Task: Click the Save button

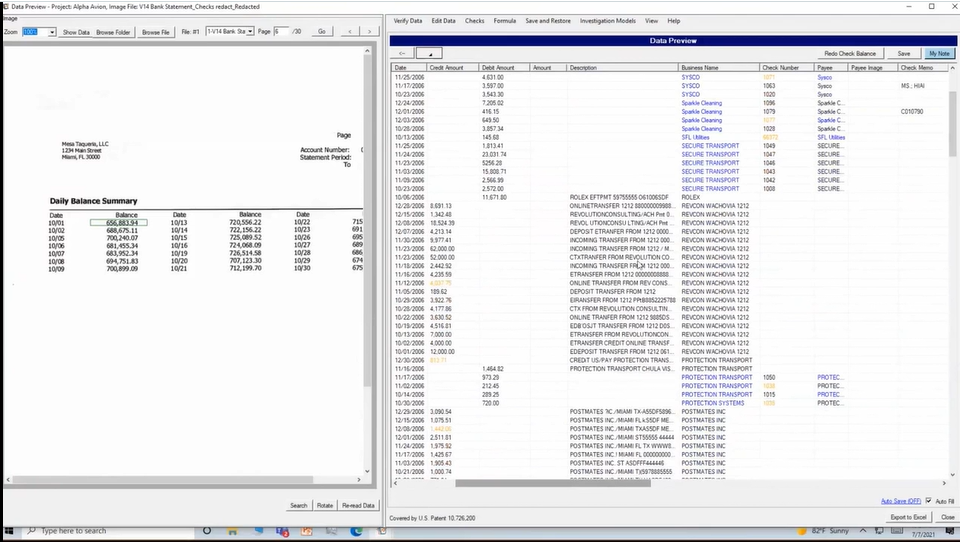Action: tap(904, 53)
